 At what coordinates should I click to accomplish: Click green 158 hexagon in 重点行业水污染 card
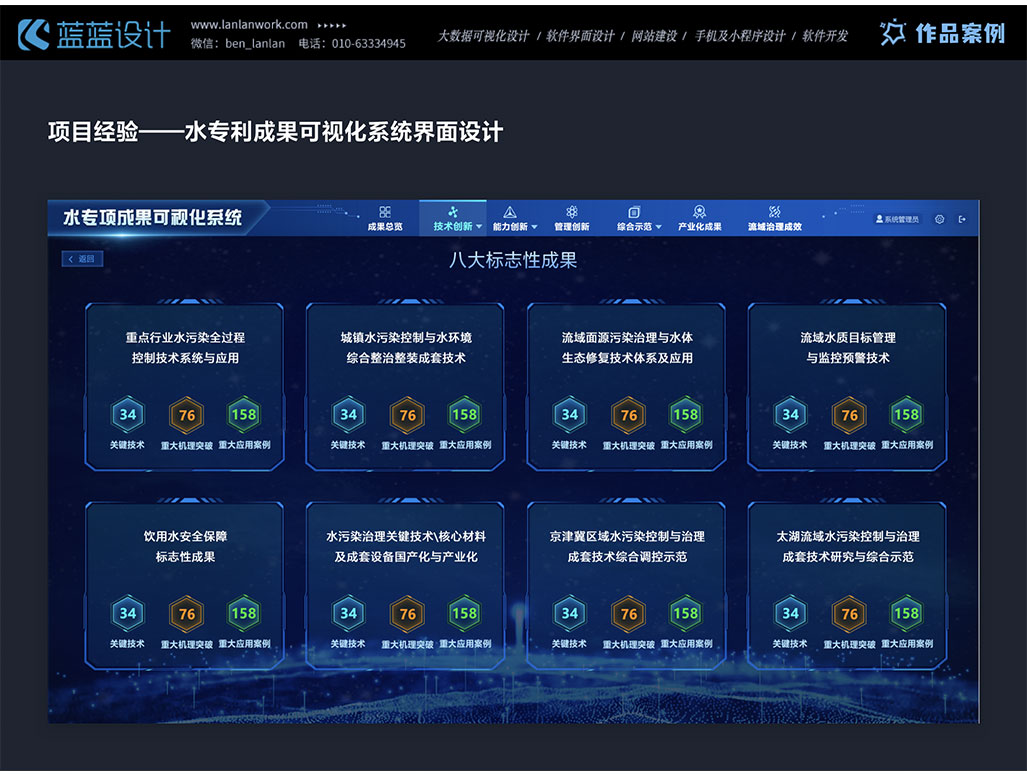tap(243, 414)
